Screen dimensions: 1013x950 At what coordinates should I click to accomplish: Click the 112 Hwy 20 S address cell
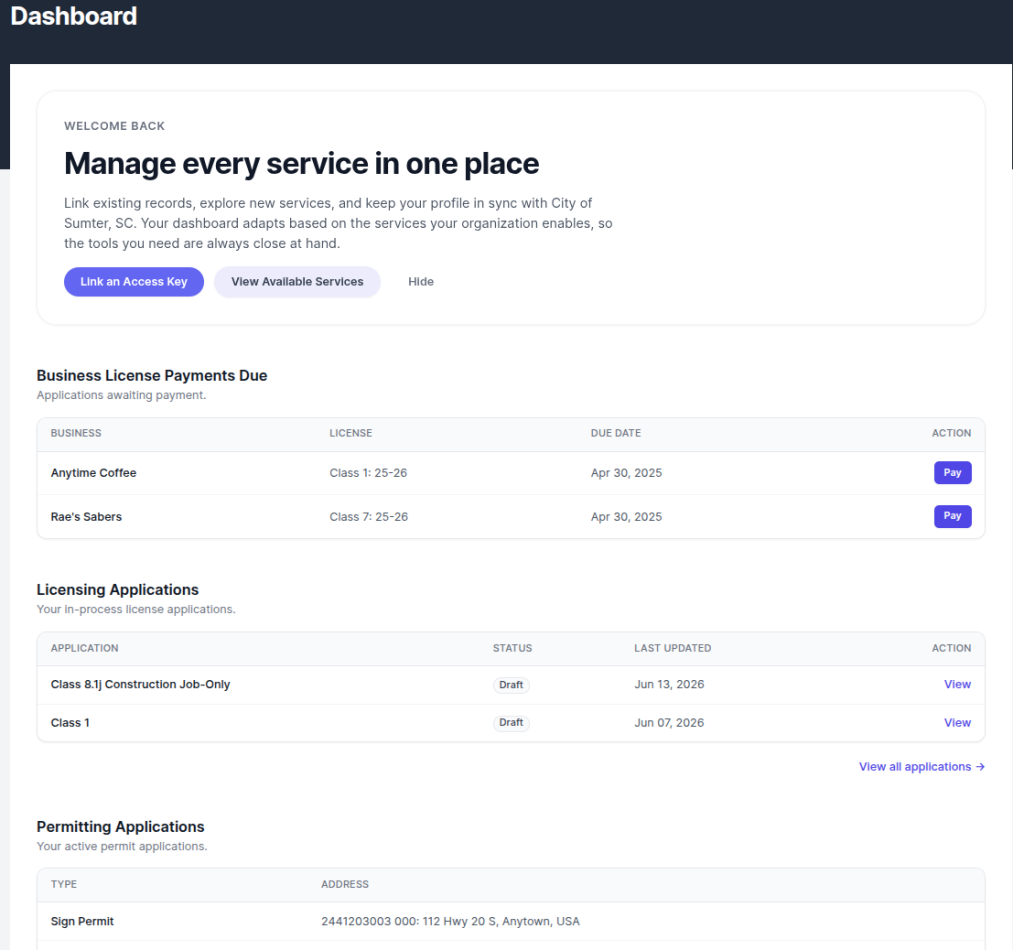pos(450,922)
